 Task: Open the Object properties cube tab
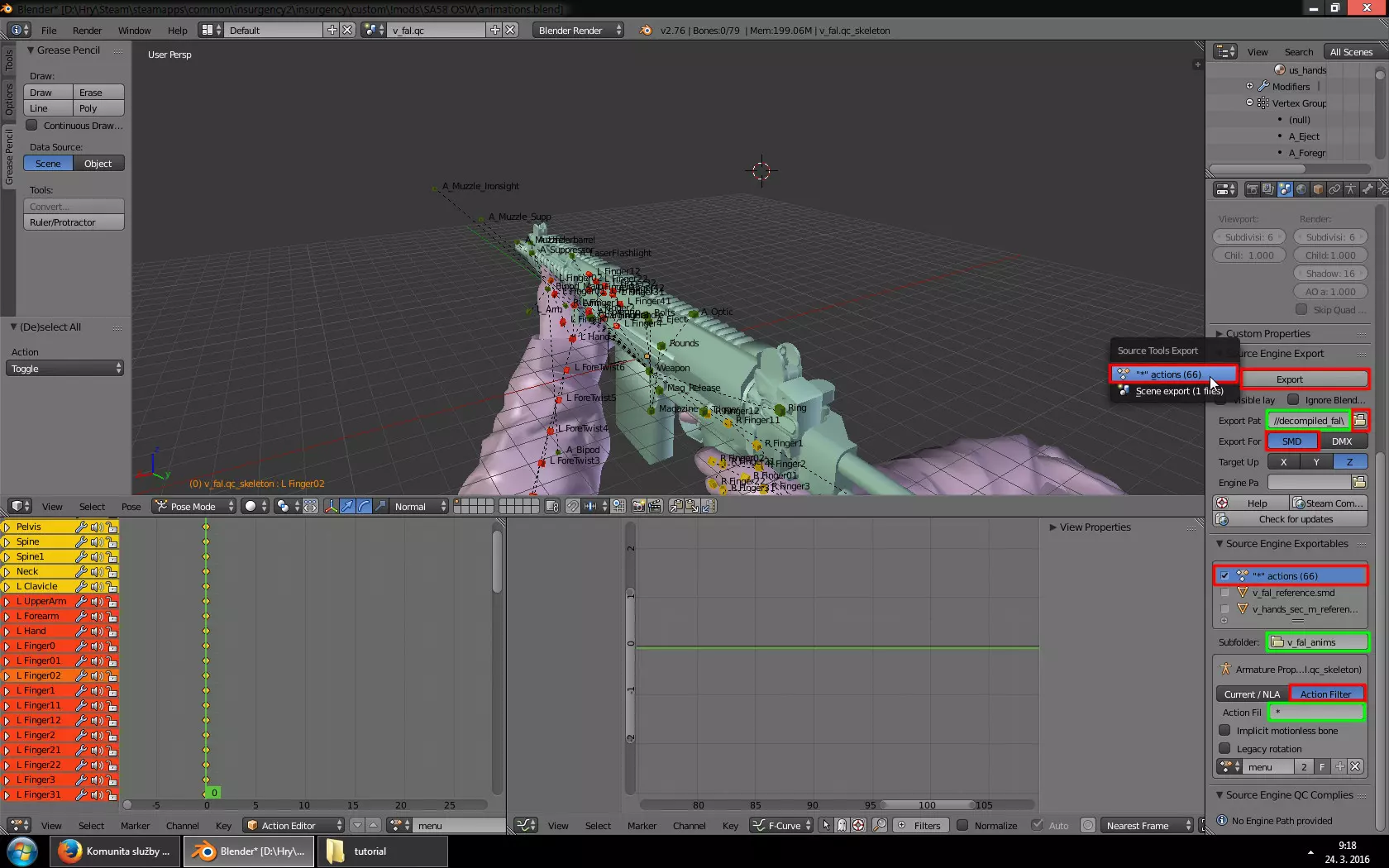1318,189
